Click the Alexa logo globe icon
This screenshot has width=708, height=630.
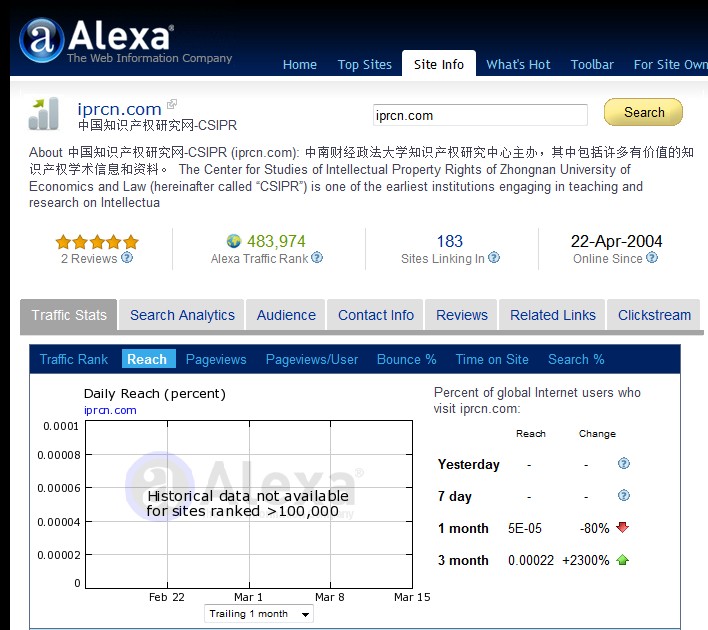click(x=42, y=40)
